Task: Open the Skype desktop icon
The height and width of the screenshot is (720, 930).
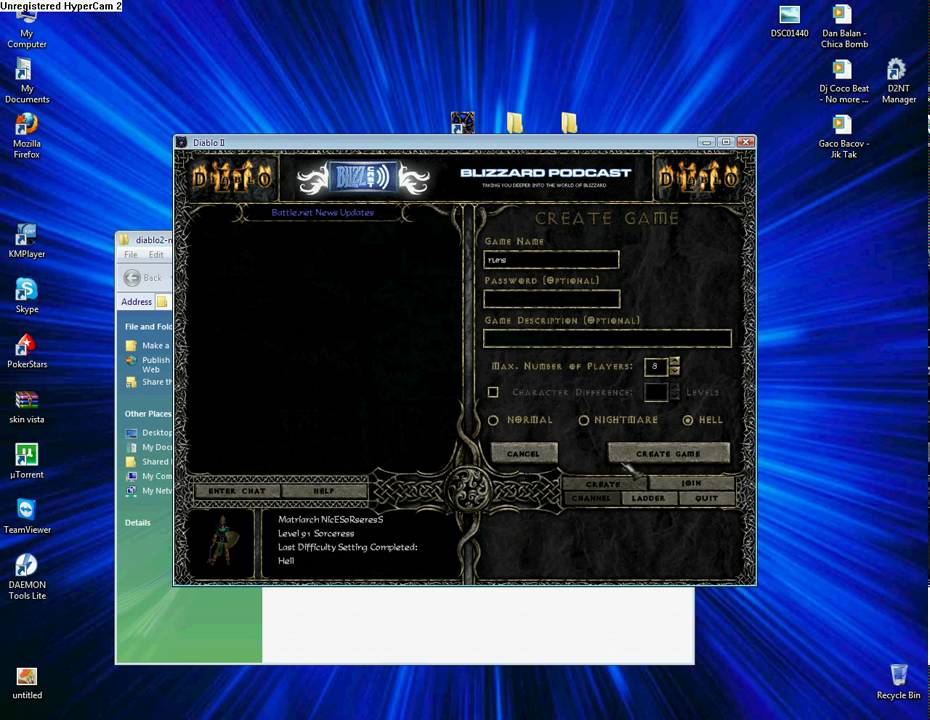Action: point(26,297)
